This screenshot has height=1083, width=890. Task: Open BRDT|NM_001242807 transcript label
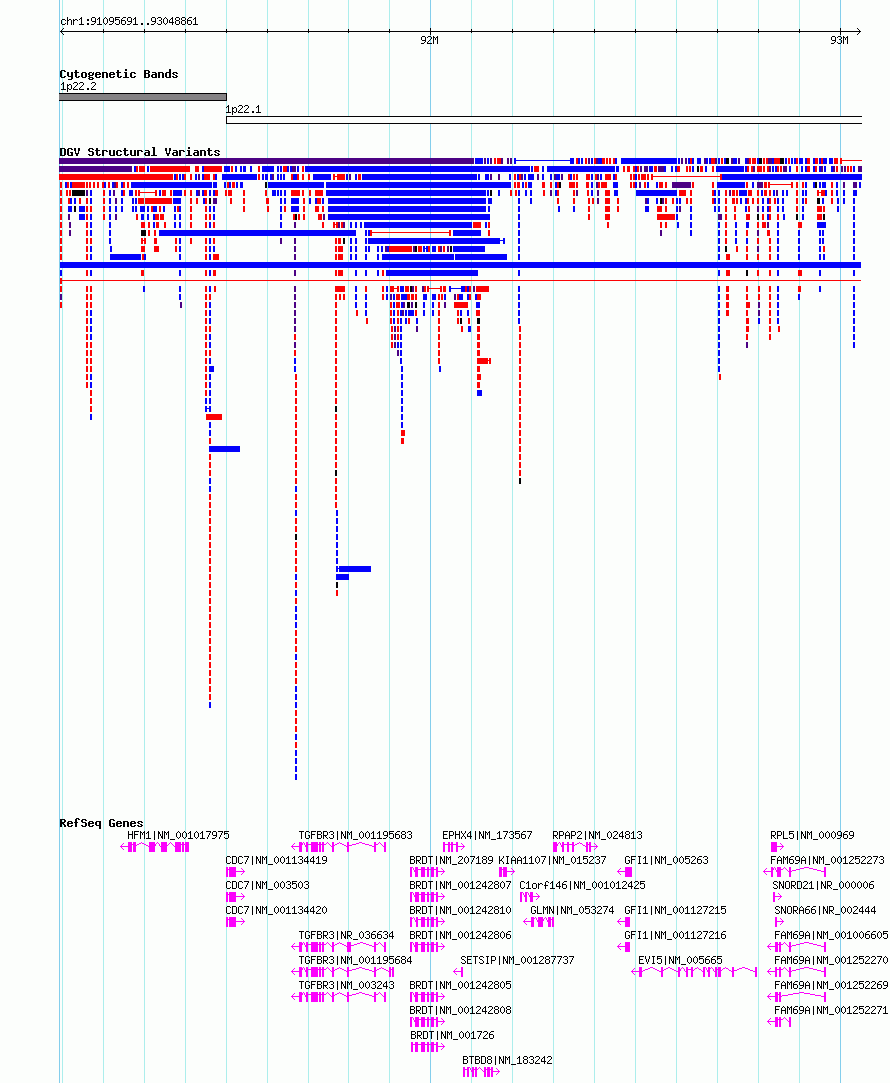(461, 885)
